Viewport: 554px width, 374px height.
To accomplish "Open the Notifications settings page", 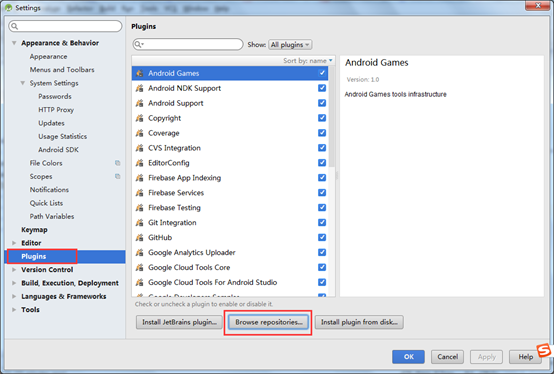I will tap(49, 190).
